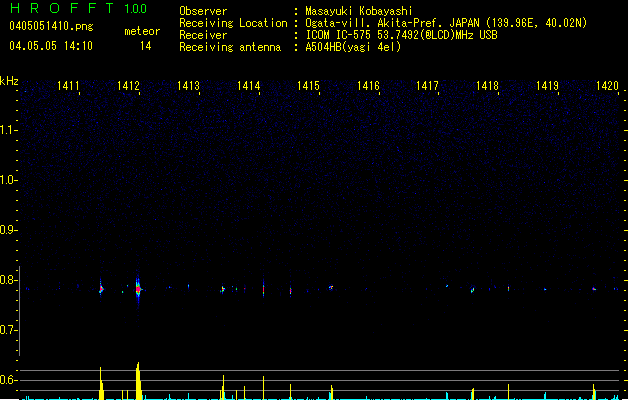The image size is (629, 400).
Task: Click location text Ogata-vill. Akita-Pref. JAPAN
Action: point(392,23)
